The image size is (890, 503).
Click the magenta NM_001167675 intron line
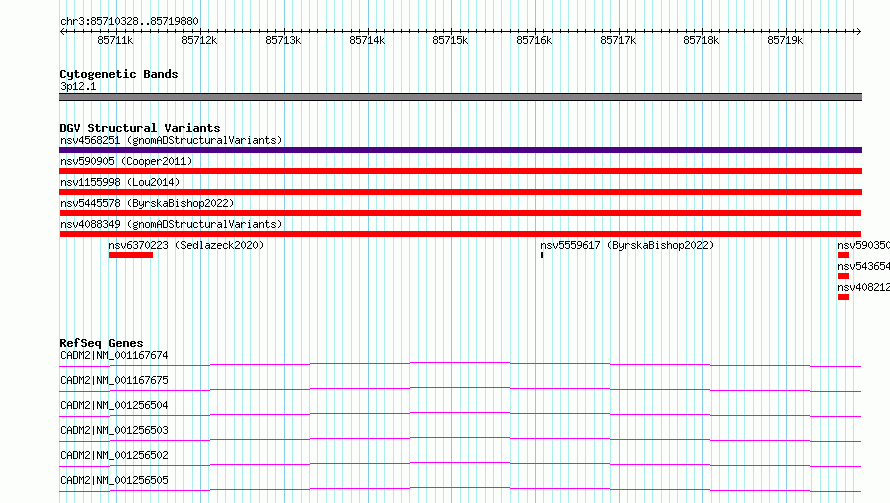[460, 389]
